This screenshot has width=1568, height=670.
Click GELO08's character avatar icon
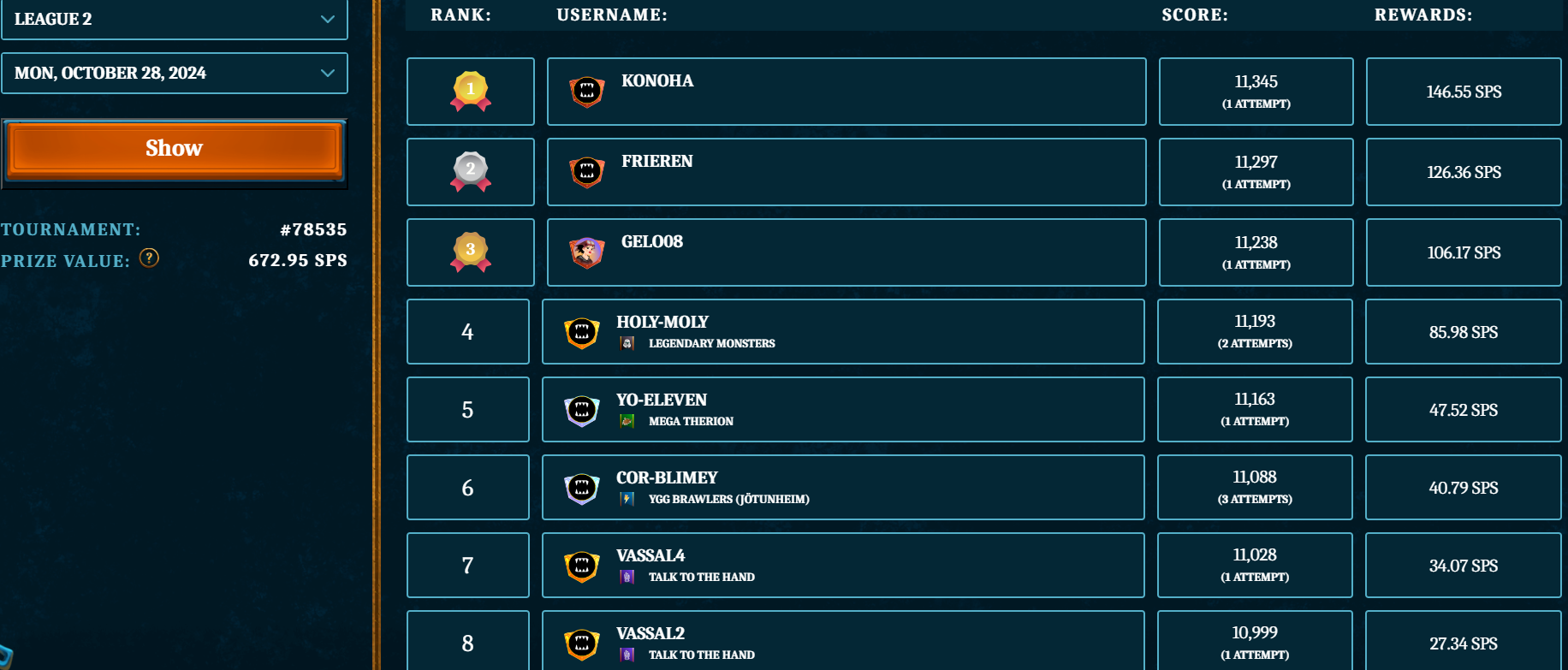point(587,252)
